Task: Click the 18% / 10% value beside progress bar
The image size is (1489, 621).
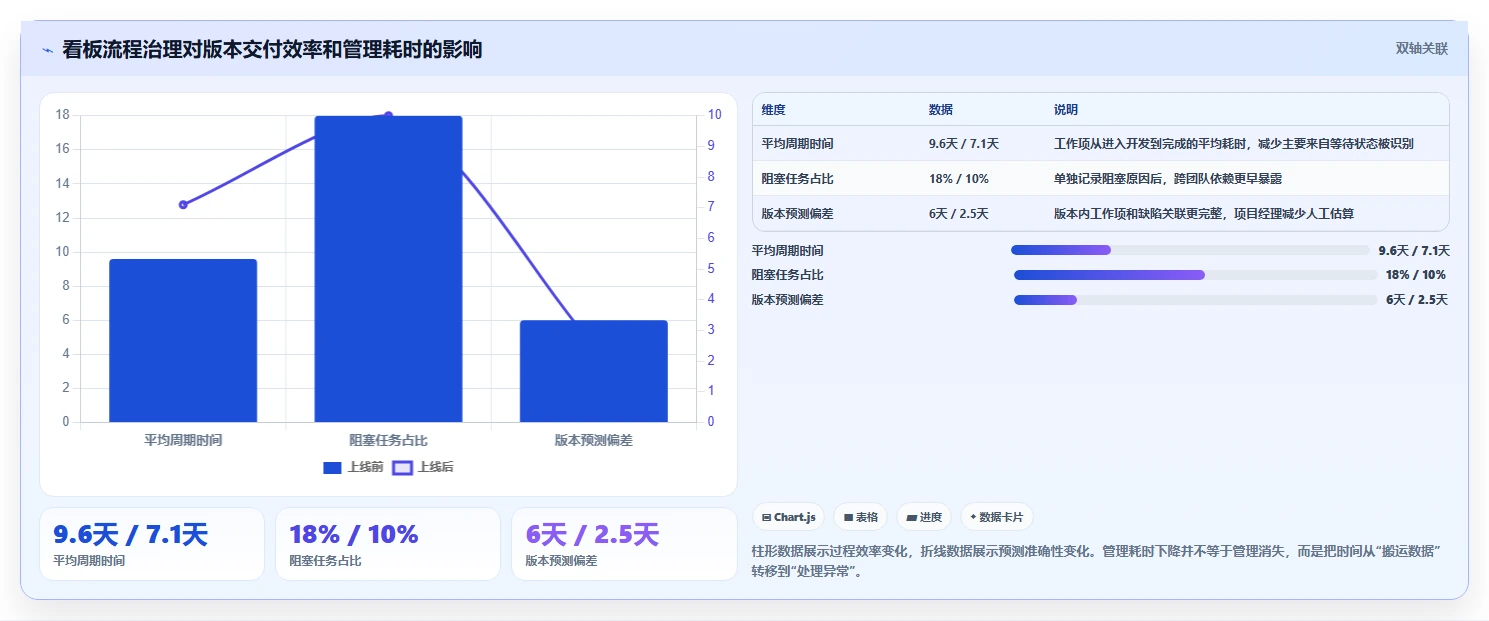Action: (x=1416, y=275)
